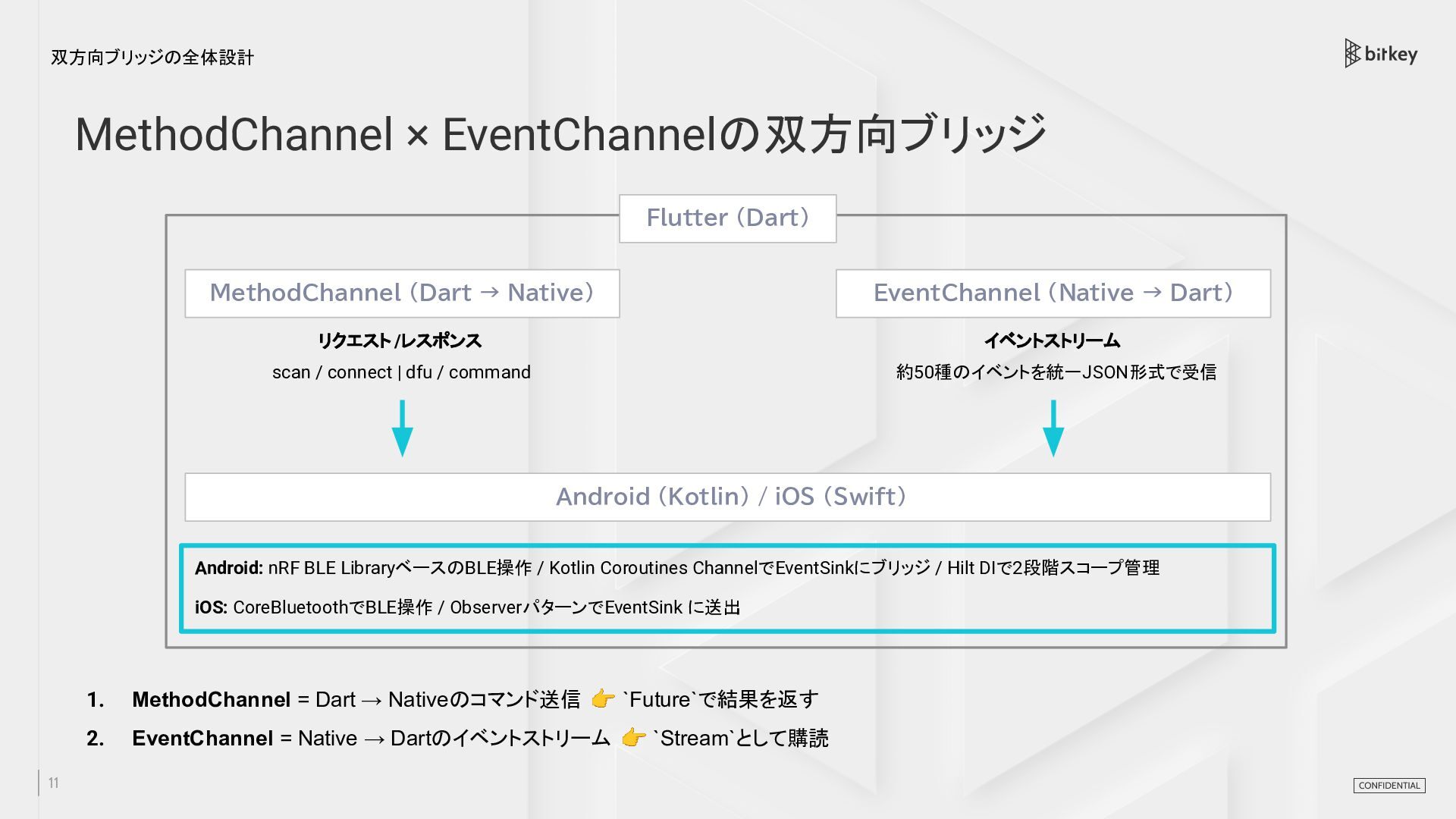Screen dimensions: 1456x819
Task: Click the slide title MethodChannel × EventChannelの双方向ブリッジ
Action: [x=561, y=134]
